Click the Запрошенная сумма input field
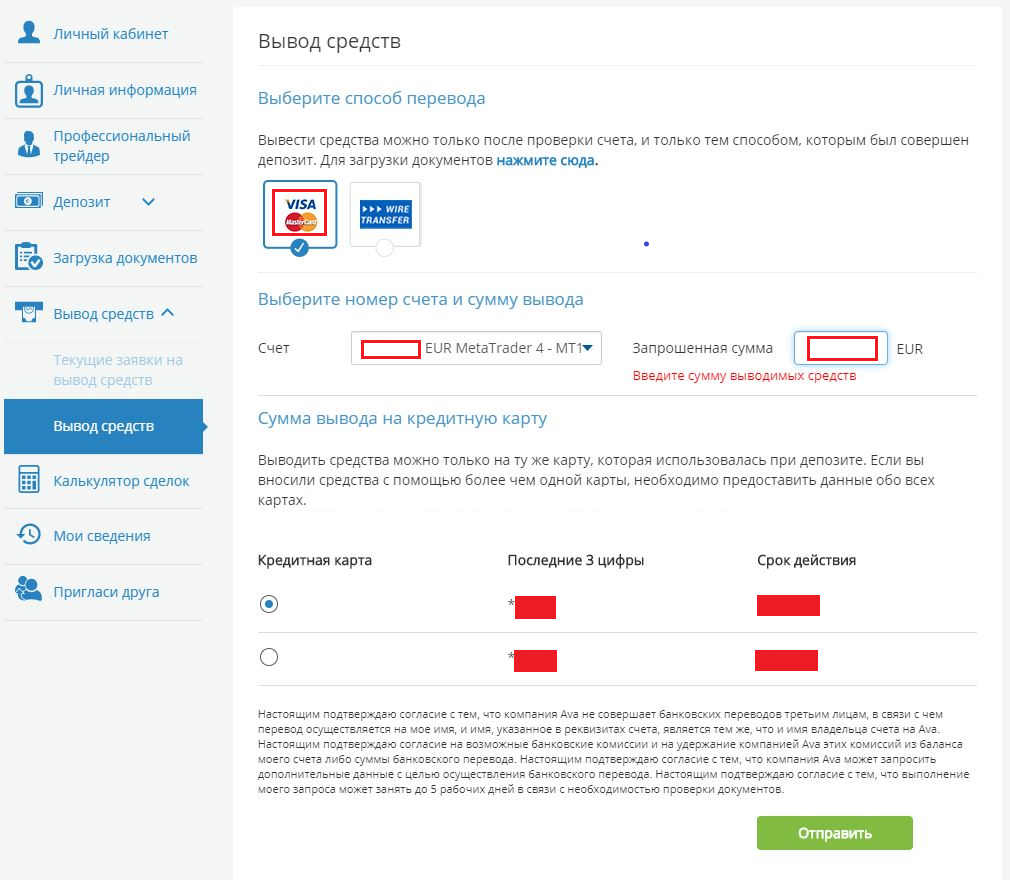This screenshot has height=880, width=1010. [841, 348]
